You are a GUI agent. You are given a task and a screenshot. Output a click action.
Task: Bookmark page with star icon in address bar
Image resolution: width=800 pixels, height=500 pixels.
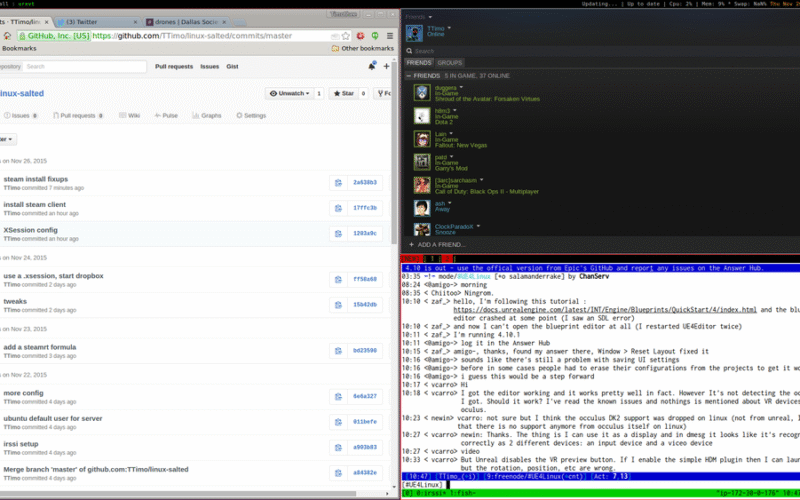tap(346, 35)
